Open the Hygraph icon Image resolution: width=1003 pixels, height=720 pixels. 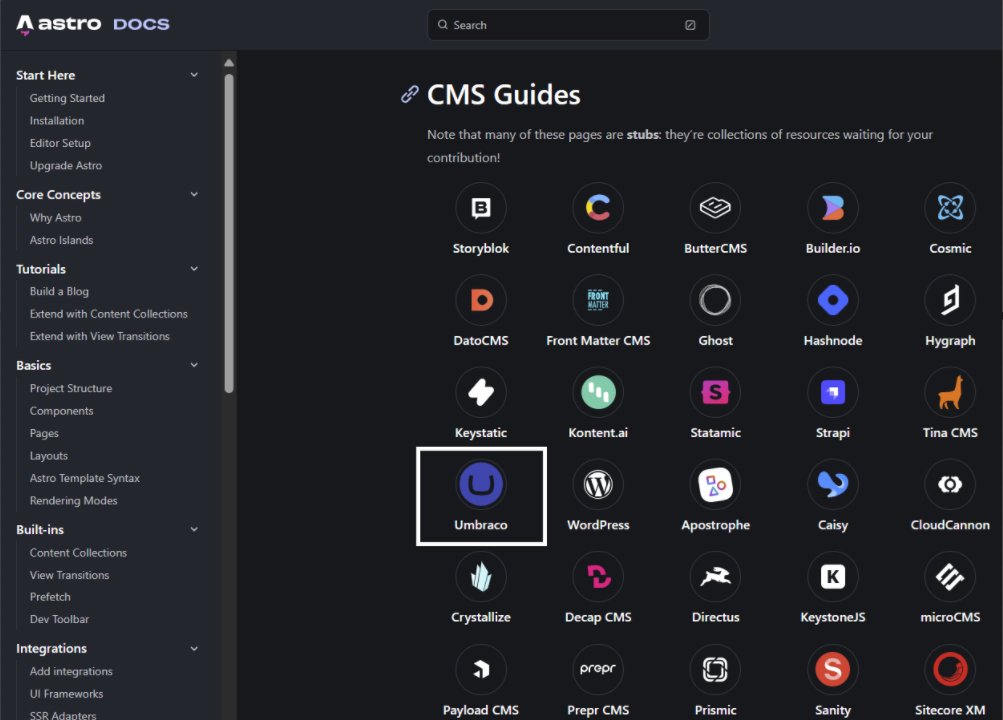pos(950,300)
